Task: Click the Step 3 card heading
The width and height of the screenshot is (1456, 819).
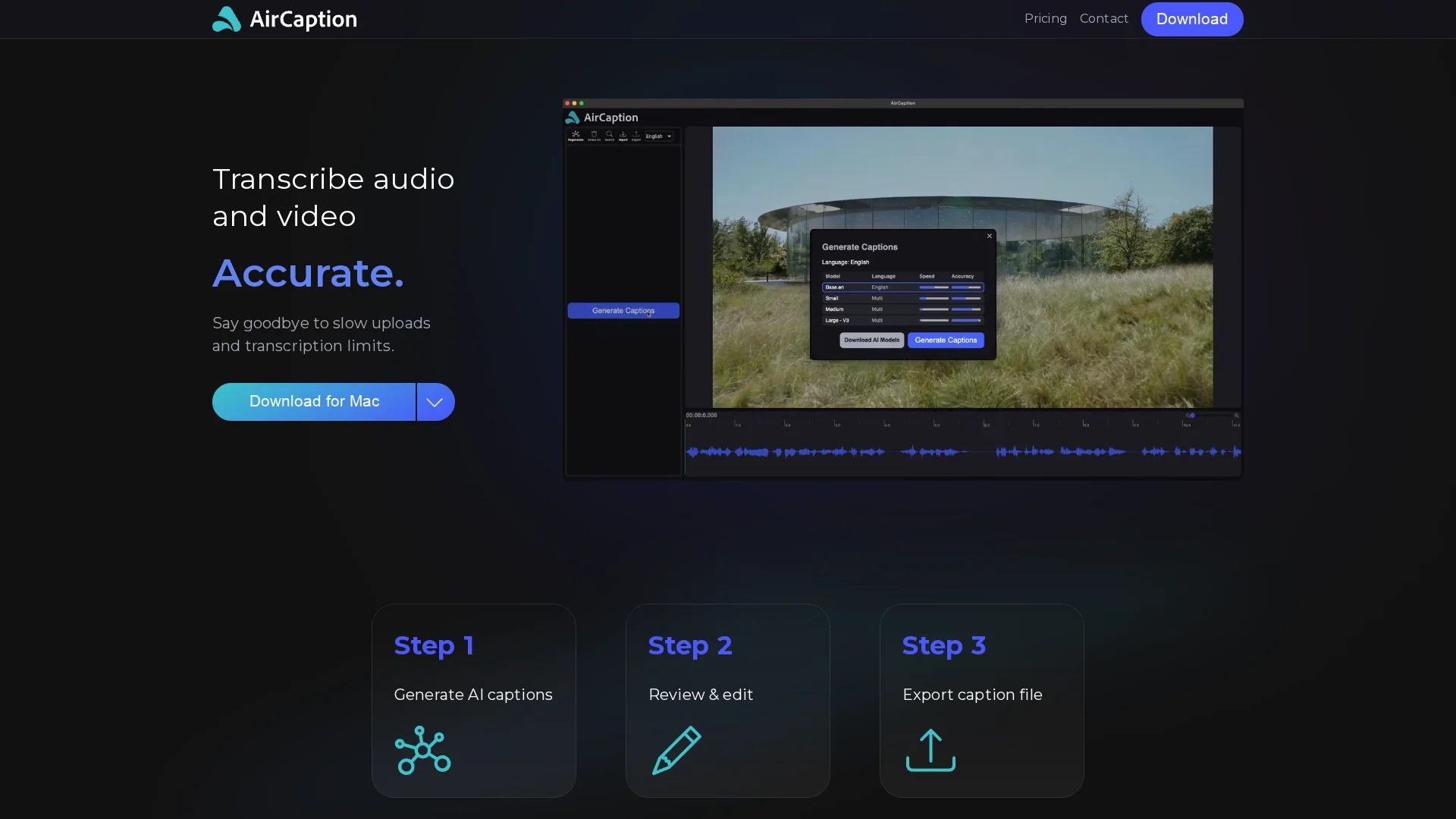Action: pyautogui.click(x=944, y=645)
